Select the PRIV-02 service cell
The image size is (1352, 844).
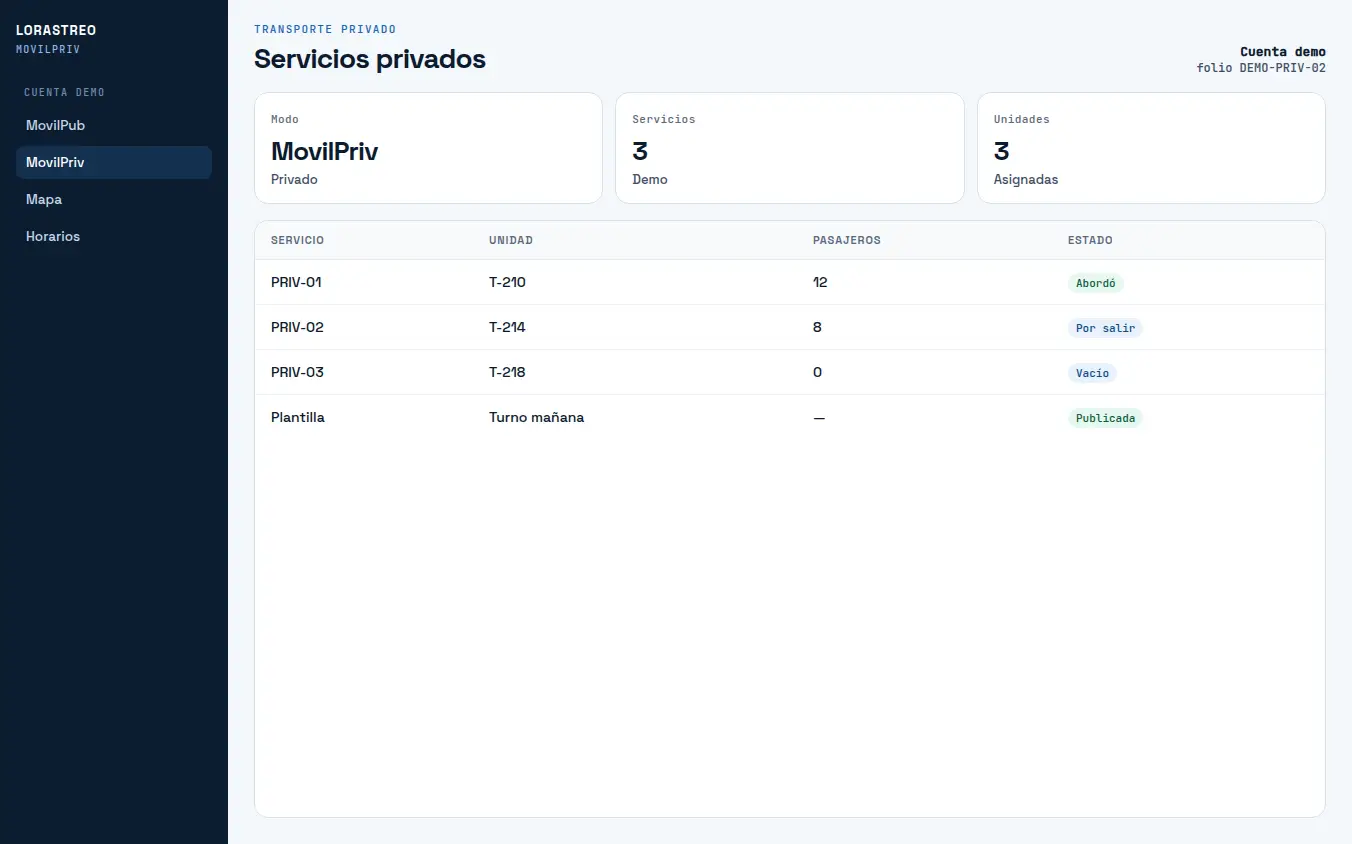297,327
